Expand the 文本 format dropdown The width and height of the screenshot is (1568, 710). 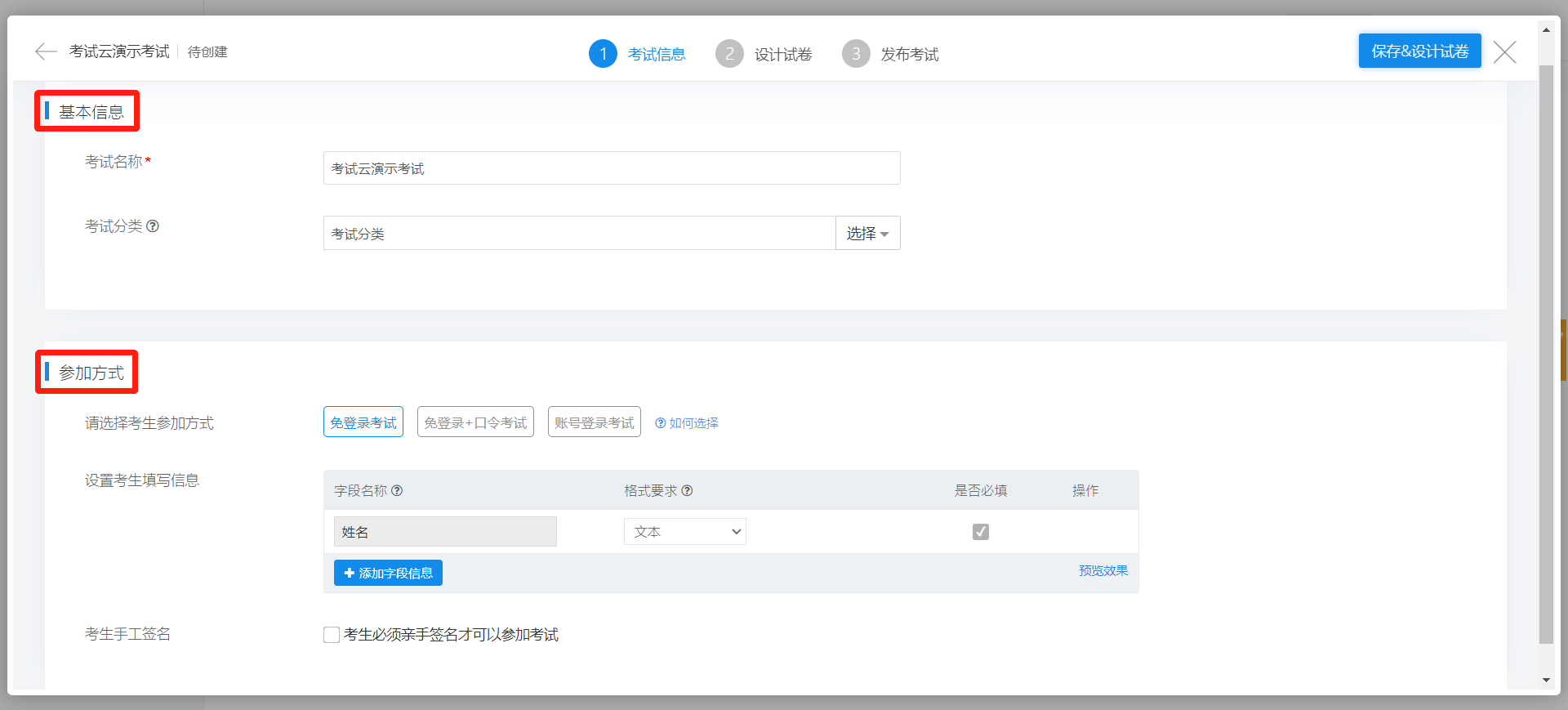tap(685, 532)
